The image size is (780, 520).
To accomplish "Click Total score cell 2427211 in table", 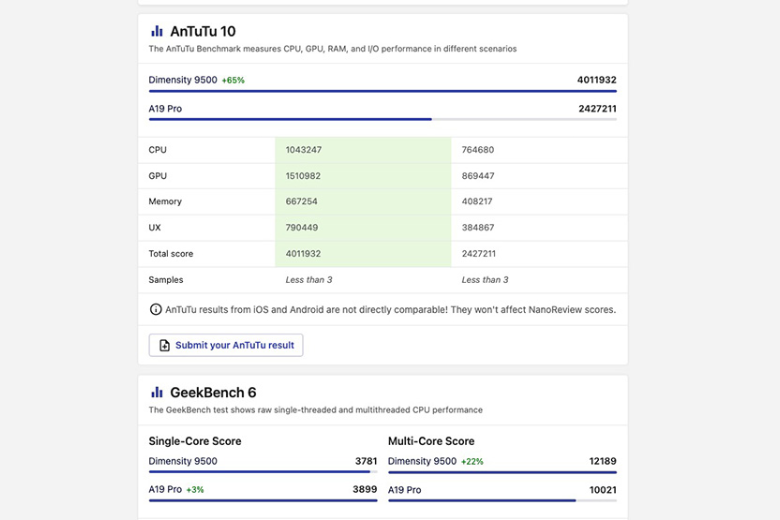I will [x=479, y=254].
